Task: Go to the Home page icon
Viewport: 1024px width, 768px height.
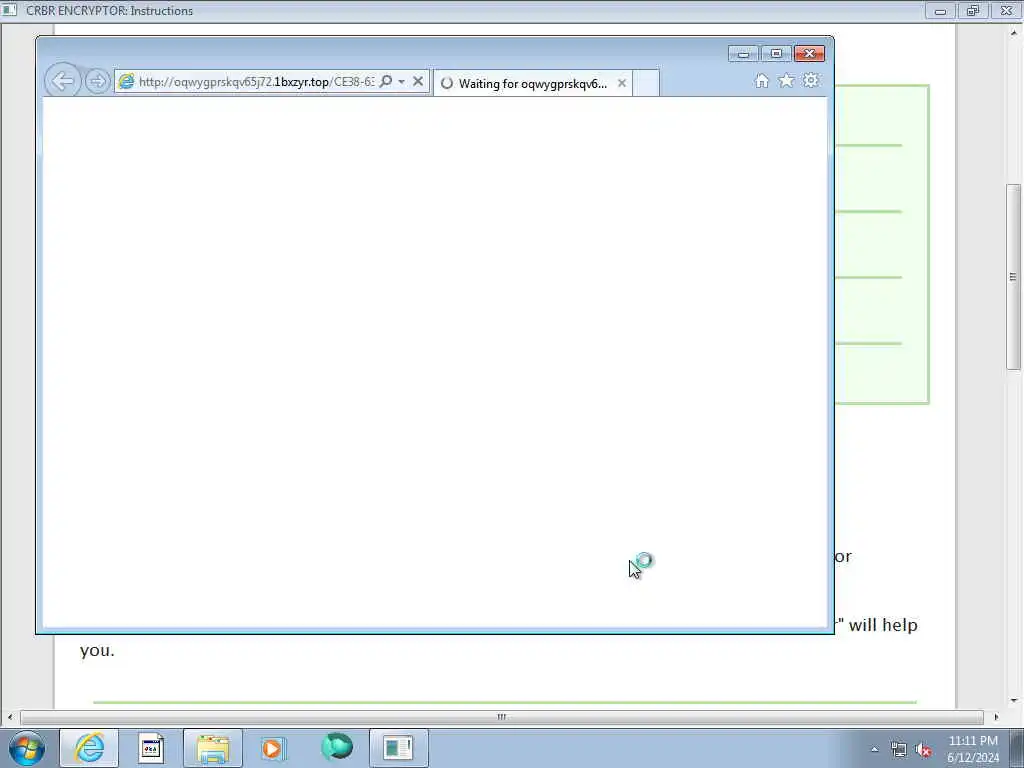Action: [761, 80]
